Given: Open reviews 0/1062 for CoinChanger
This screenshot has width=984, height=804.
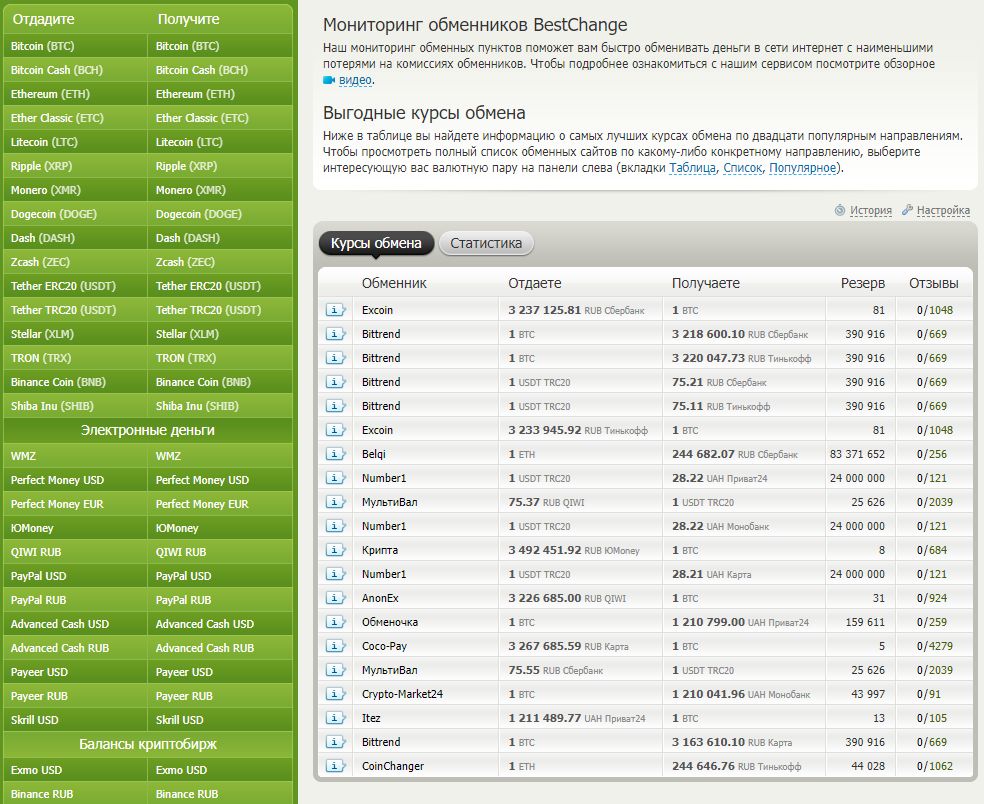Looking at the screenshot, I should (934, 766).
